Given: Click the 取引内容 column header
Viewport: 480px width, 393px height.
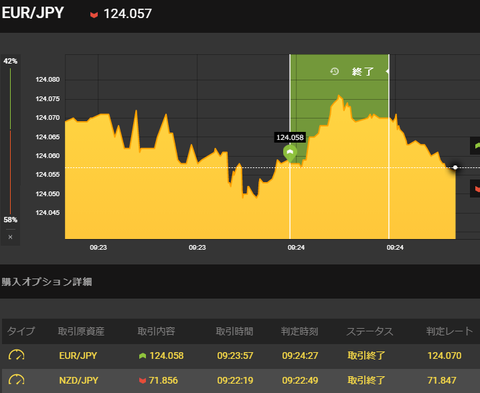Looking at the screenshot, I should (156, 331).
